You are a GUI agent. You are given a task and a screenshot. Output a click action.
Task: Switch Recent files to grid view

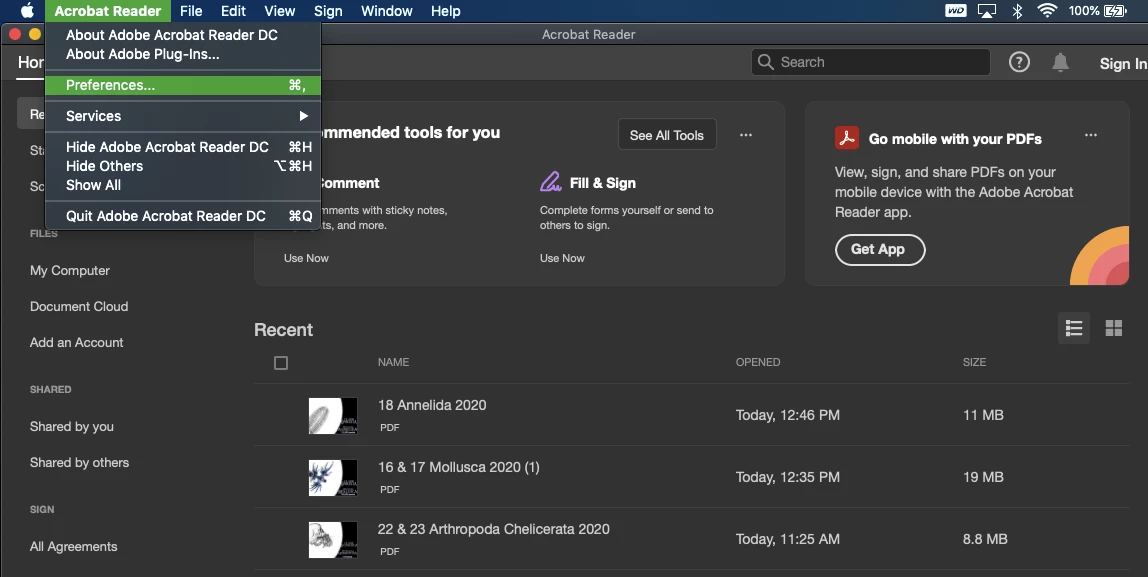point(1114,328)
